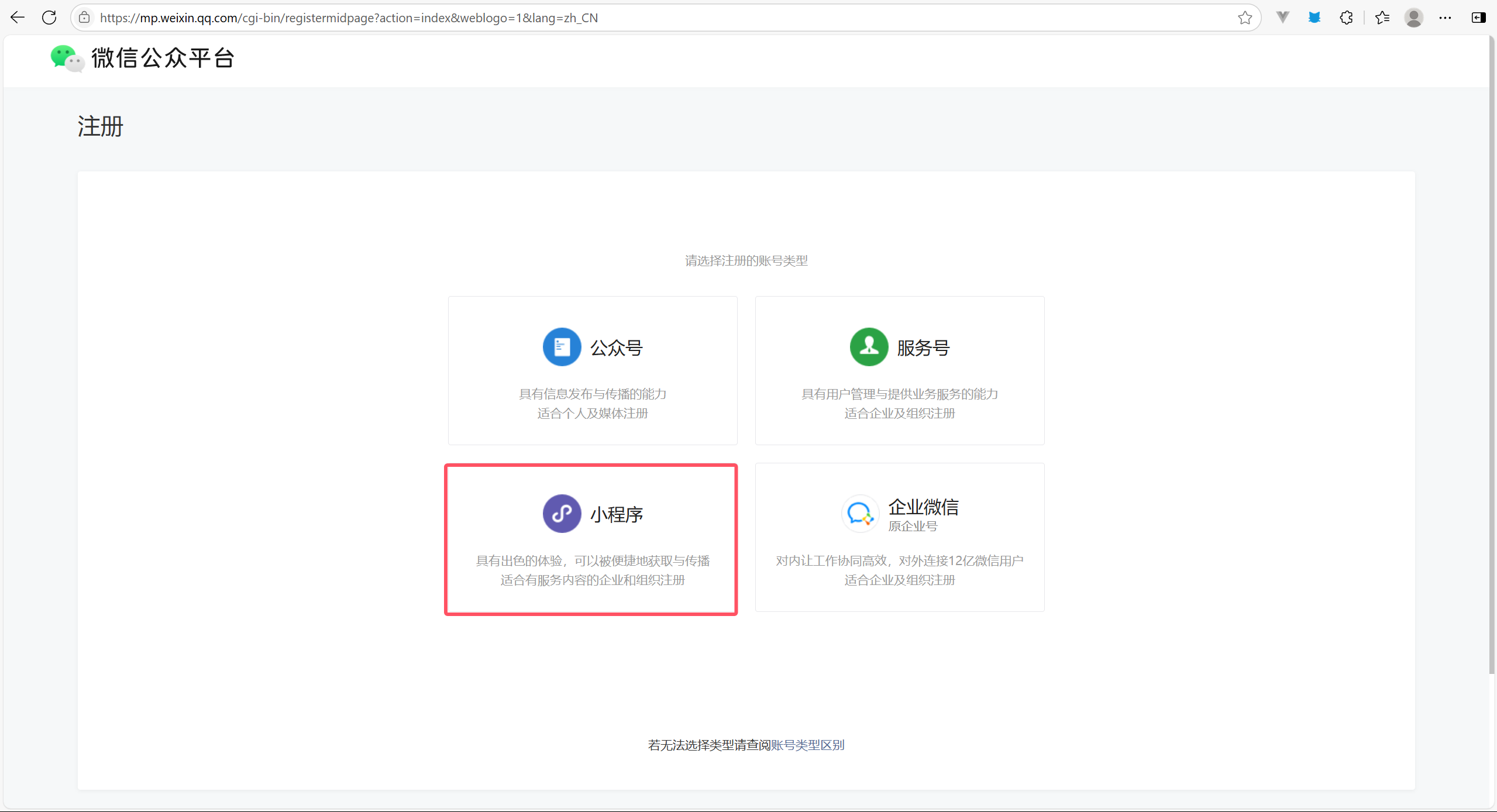Screen dimensions: 1497x812
Task: Open the 账号类型区别 help link
Action: pos(807,745)
